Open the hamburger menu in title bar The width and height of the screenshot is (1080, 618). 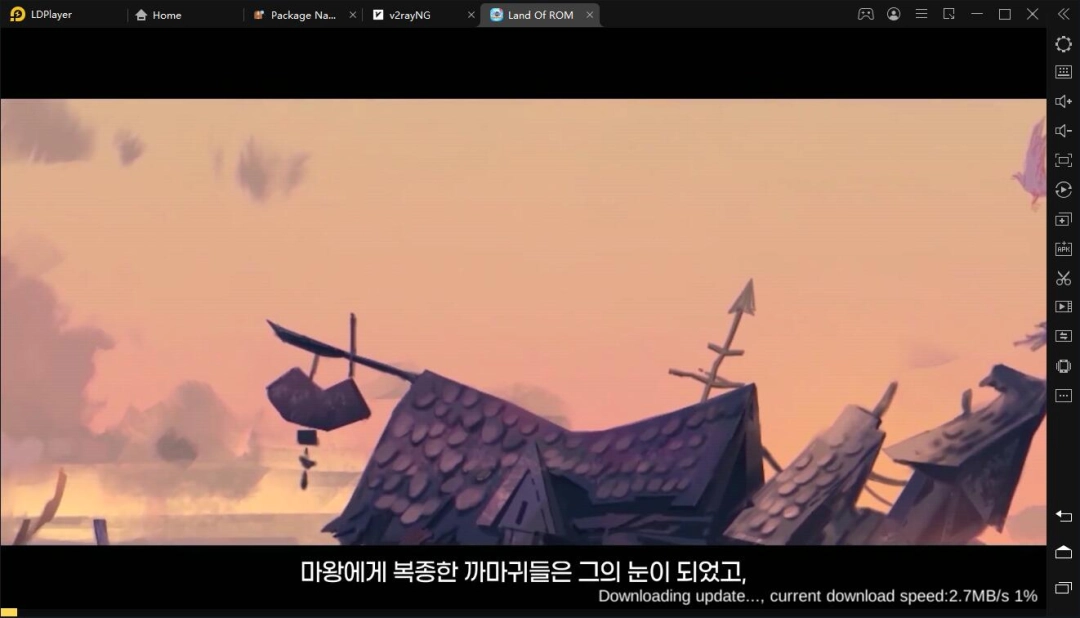tap(921, 14)
